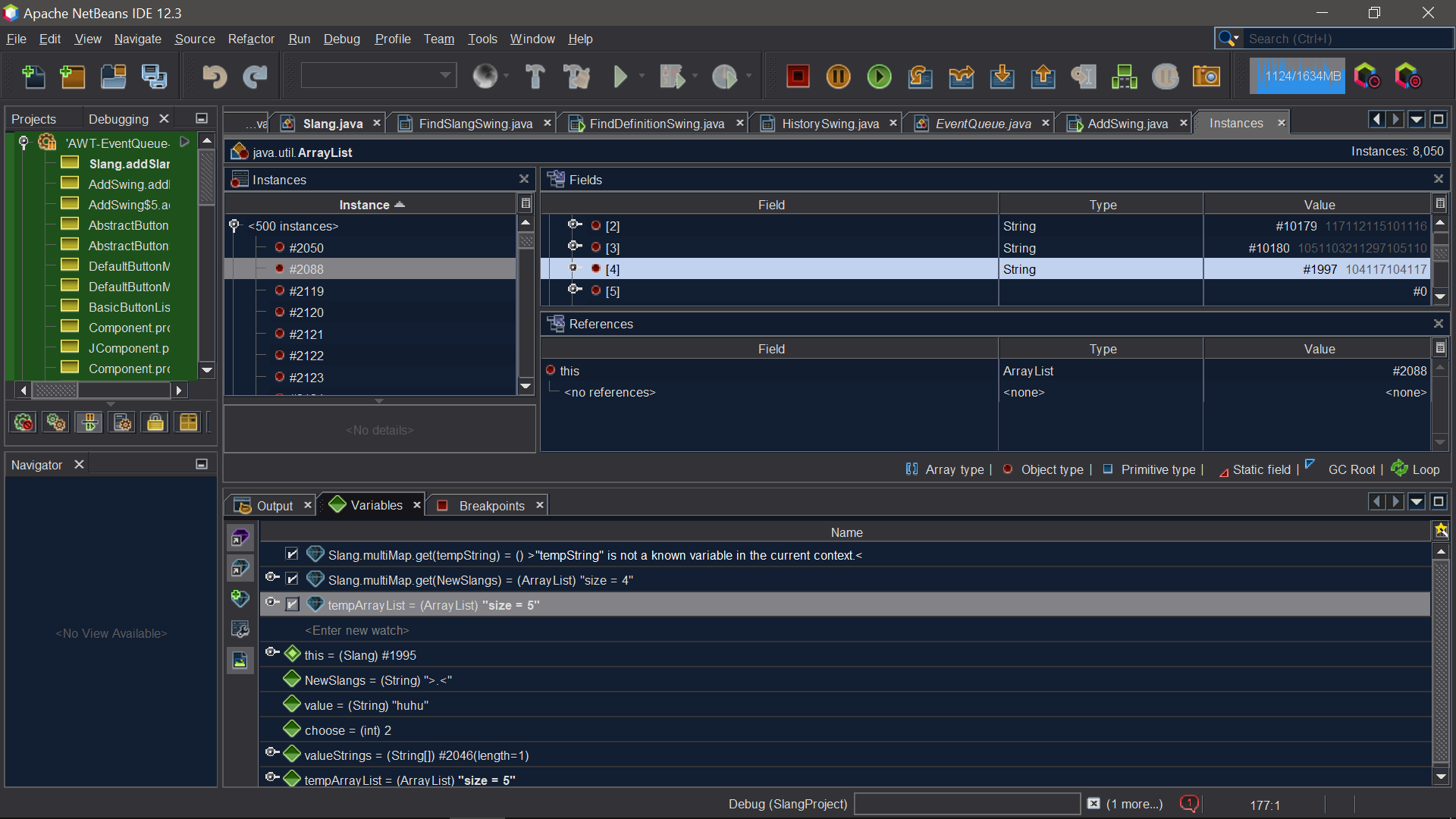Click the memory usage bar 1124/1634MB
The image size is (1456, 819).
(1298, 77)
